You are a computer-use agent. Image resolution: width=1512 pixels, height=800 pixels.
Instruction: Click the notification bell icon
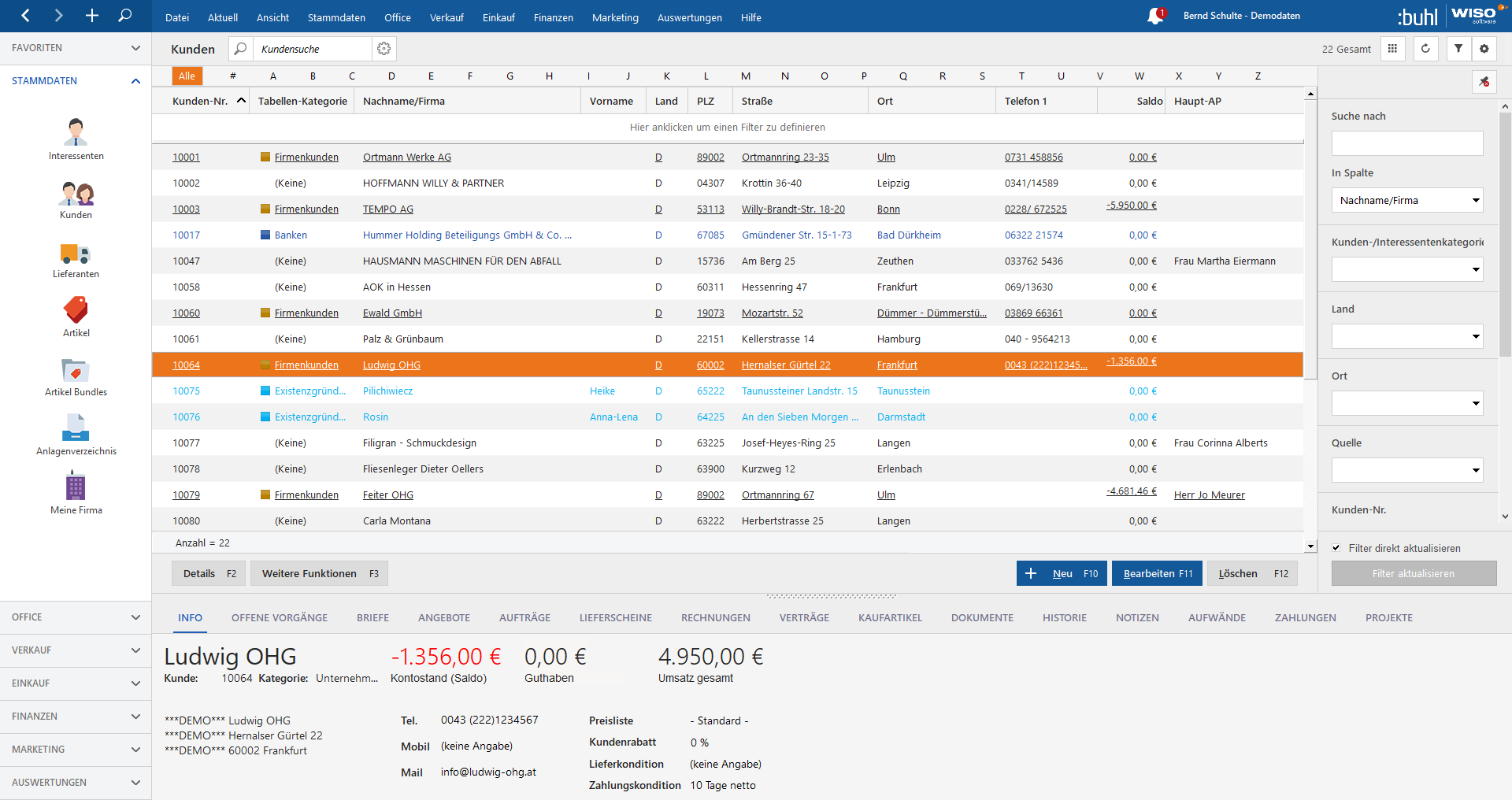click(x=1154, y=17)
